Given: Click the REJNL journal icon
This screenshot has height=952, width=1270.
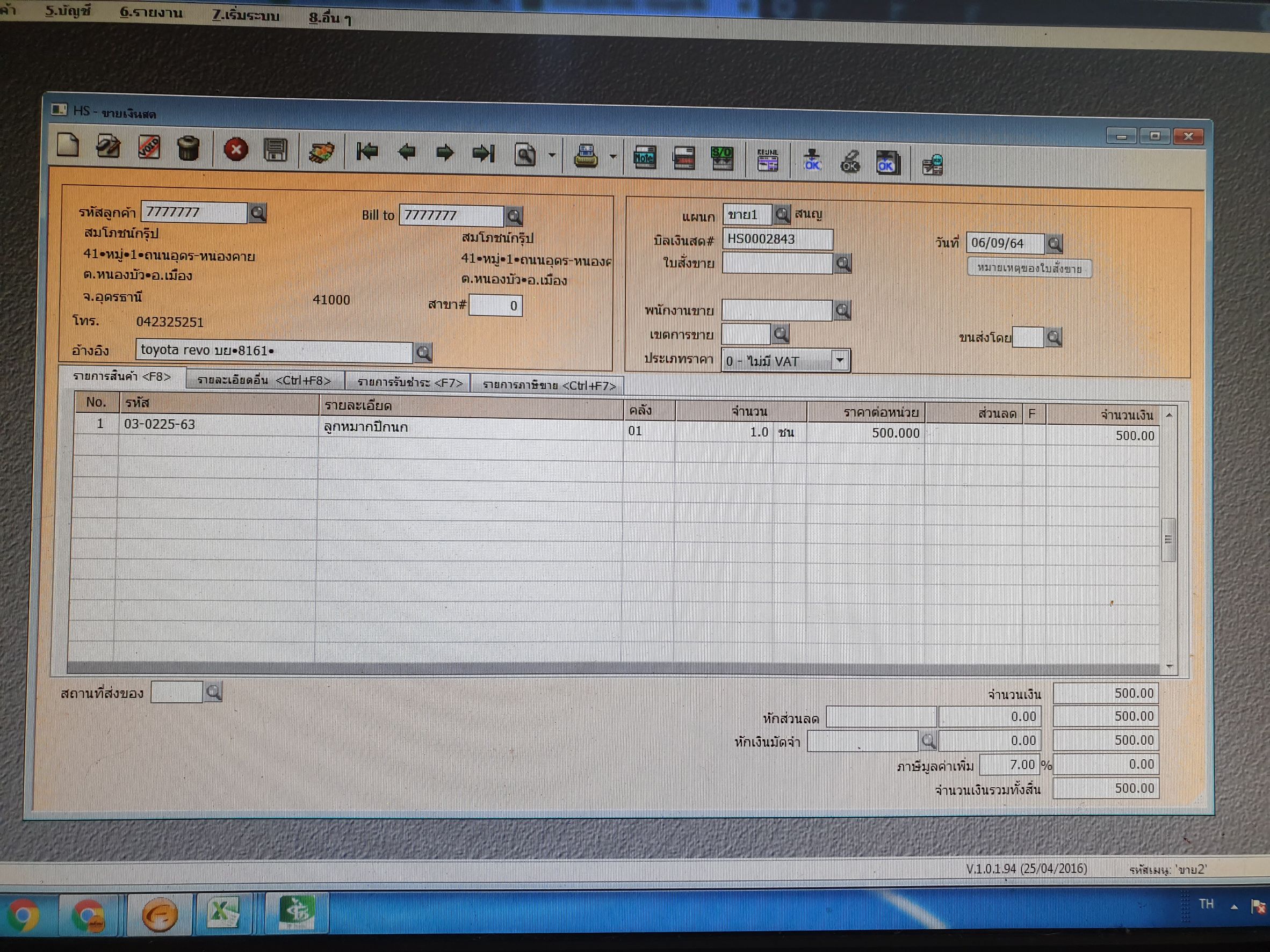Looking at the screenshot, I should [768, 160].
